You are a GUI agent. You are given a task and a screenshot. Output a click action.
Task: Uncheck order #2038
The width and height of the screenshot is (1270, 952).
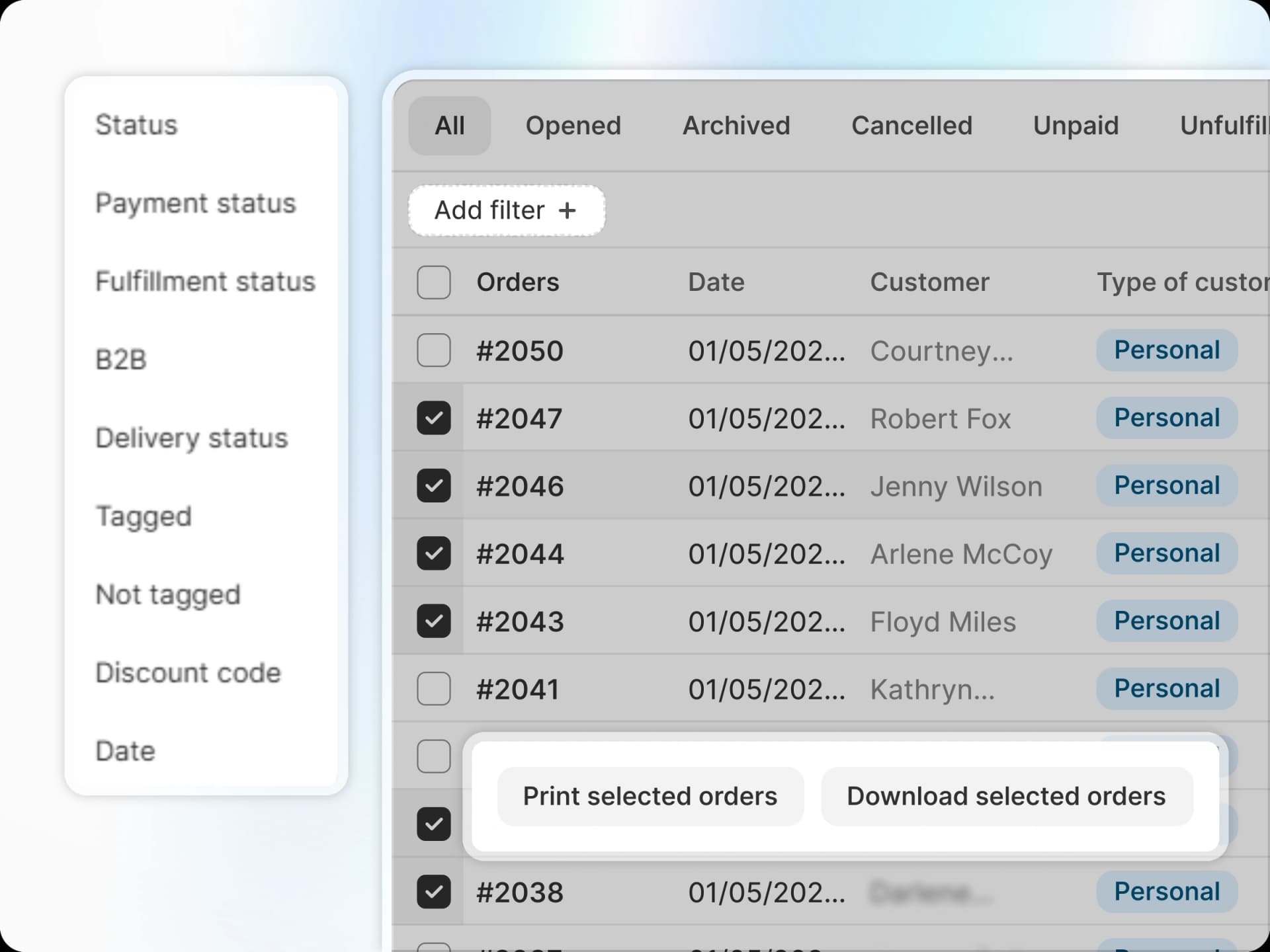tap(433, 891)
